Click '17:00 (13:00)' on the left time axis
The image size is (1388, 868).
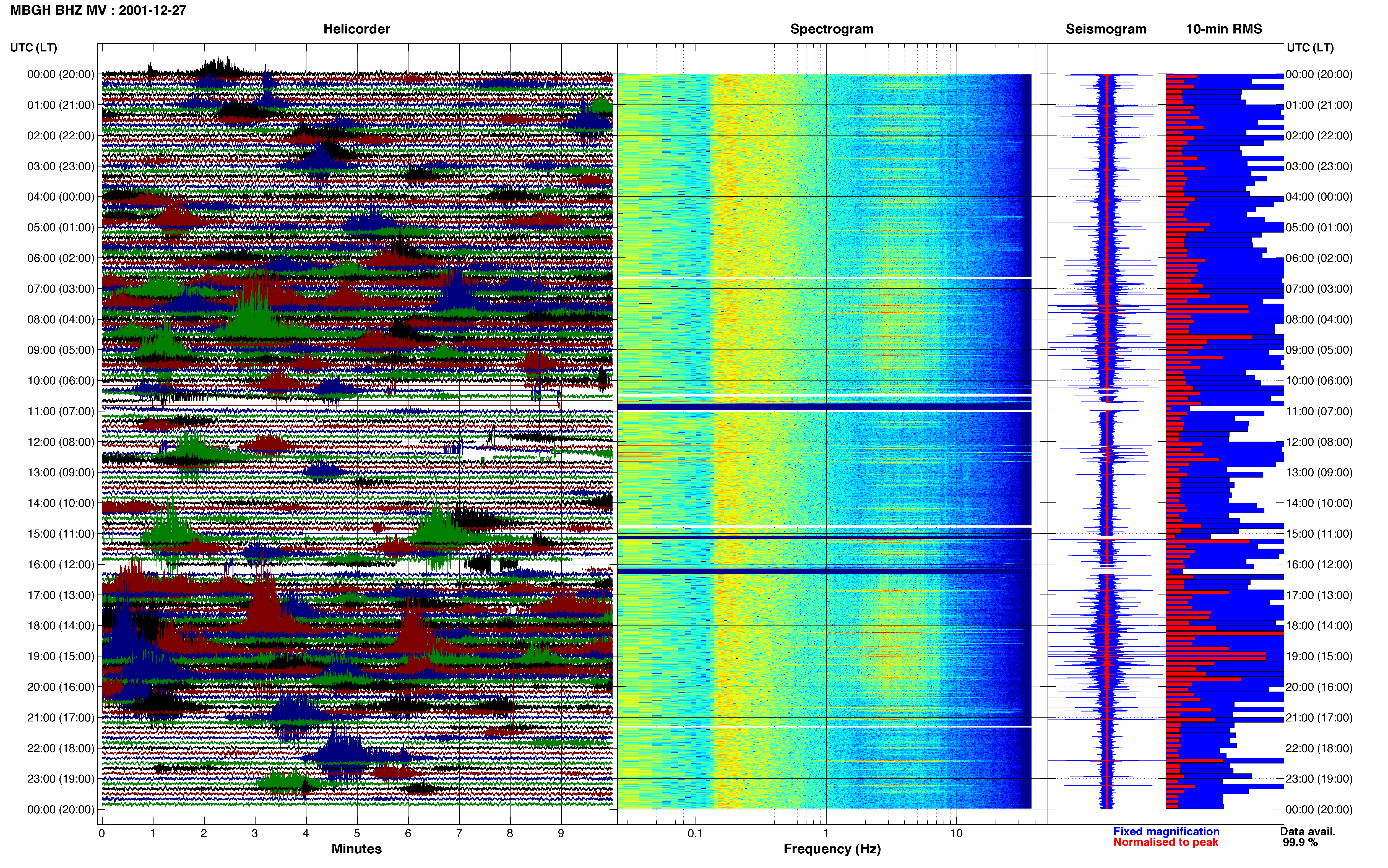[x=60, y=595]
